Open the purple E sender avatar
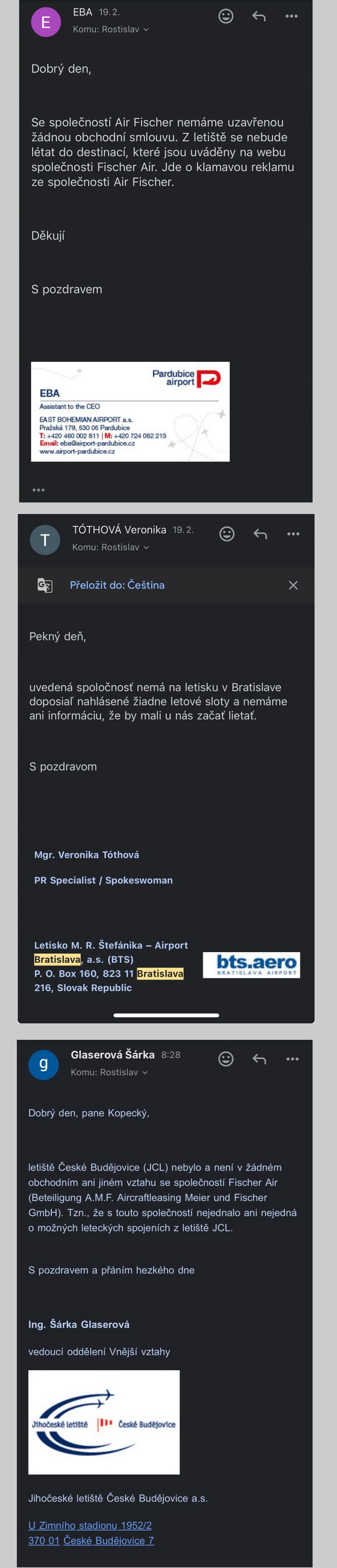 click(x=46, y=22)
